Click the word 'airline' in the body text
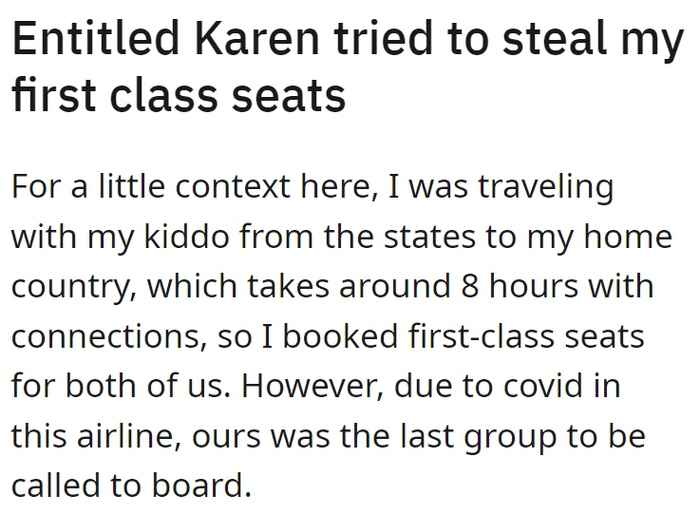The image size is (700, 515). click(129, 436)
